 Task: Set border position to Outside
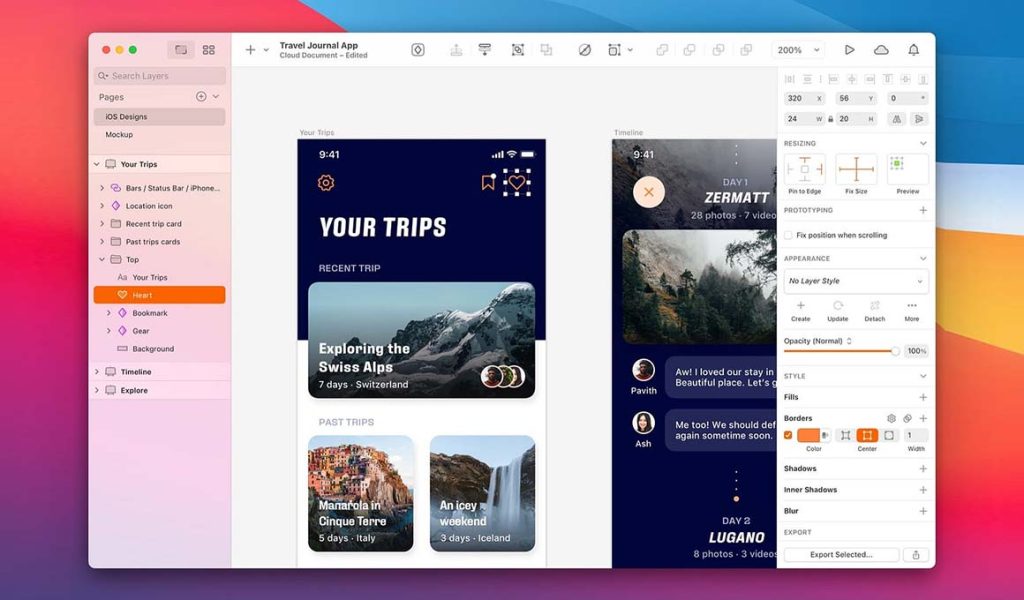click(889, 435)
